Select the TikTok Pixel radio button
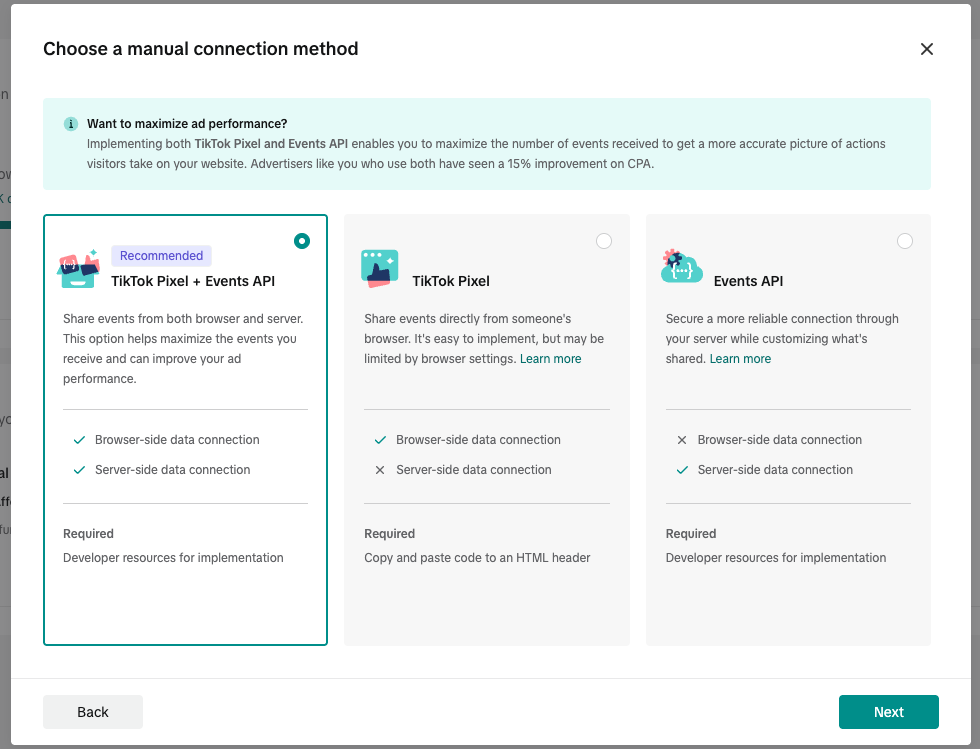 [x=604, y=241]
